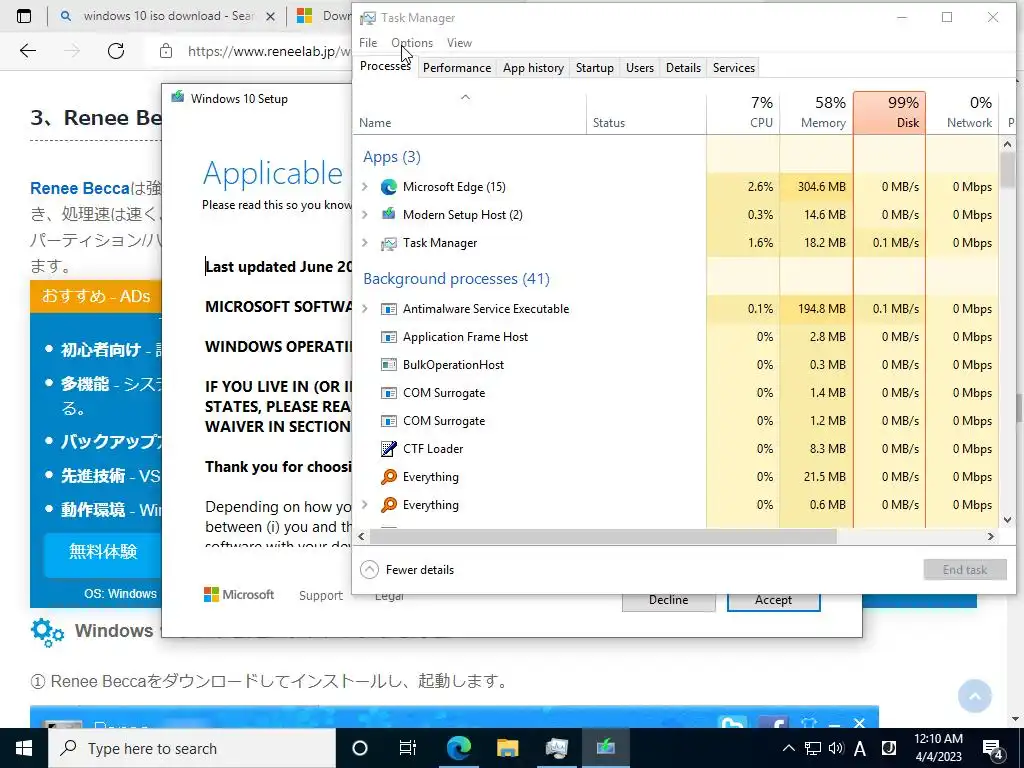This screenshot has width=1024, height=768.
Task: Click network icon in system tray
Action: [x=812, y=748]
